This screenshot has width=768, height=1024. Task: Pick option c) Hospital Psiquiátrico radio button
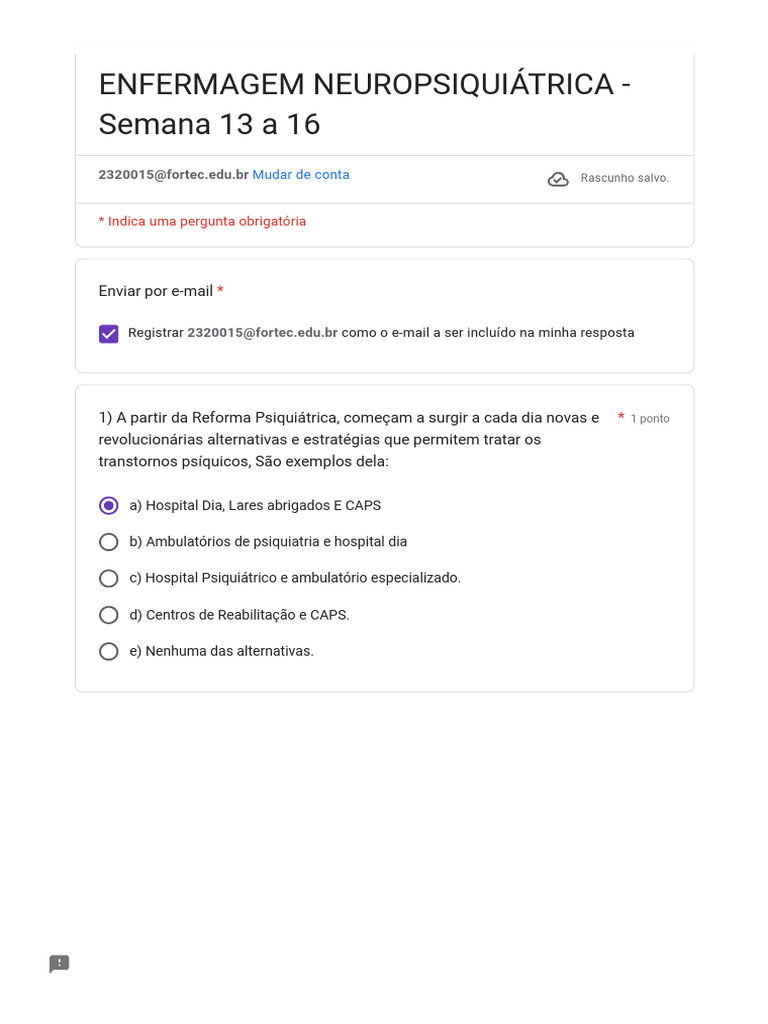point(109,578)
